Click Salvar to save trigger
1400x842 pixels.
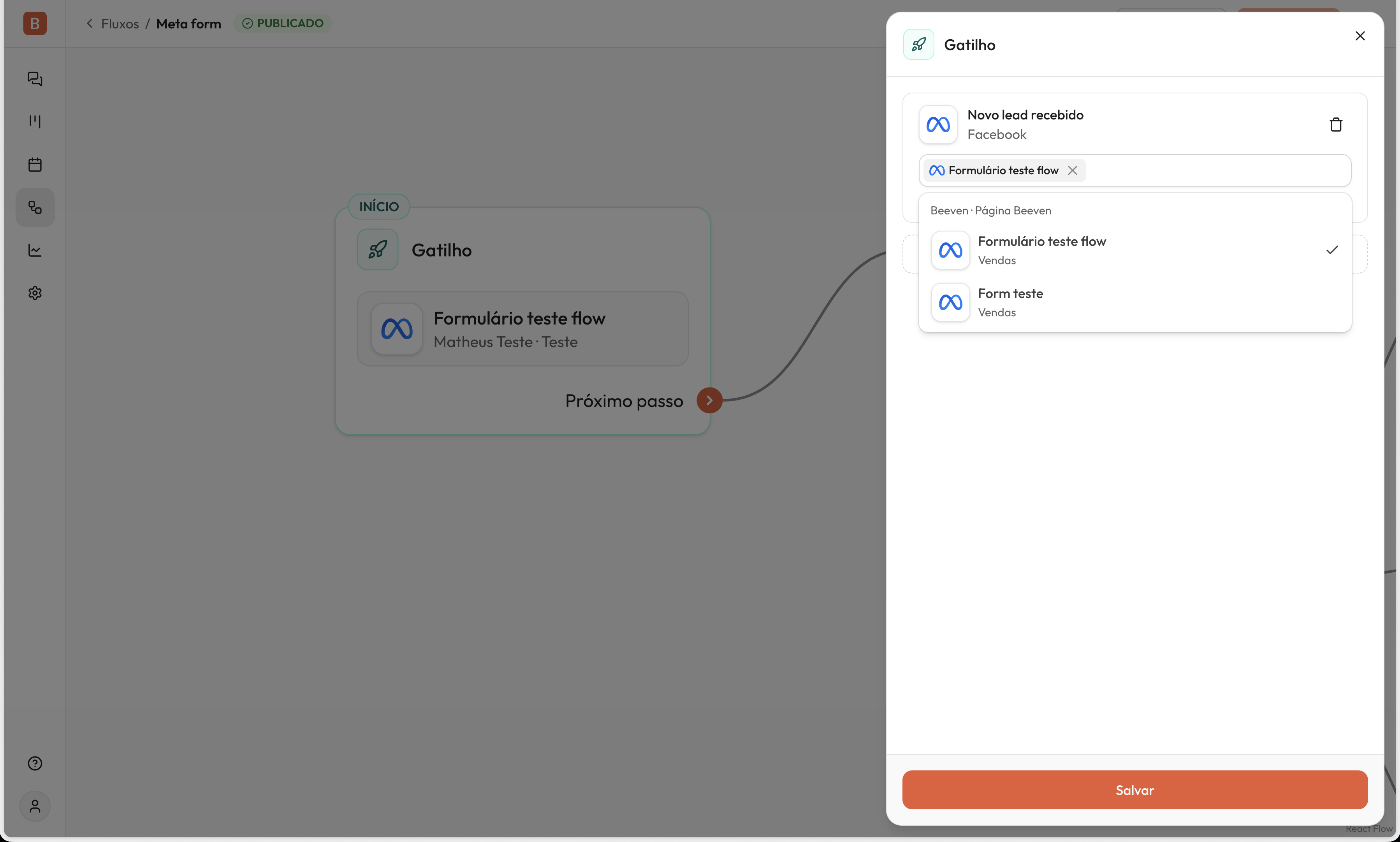point(1135,790)
